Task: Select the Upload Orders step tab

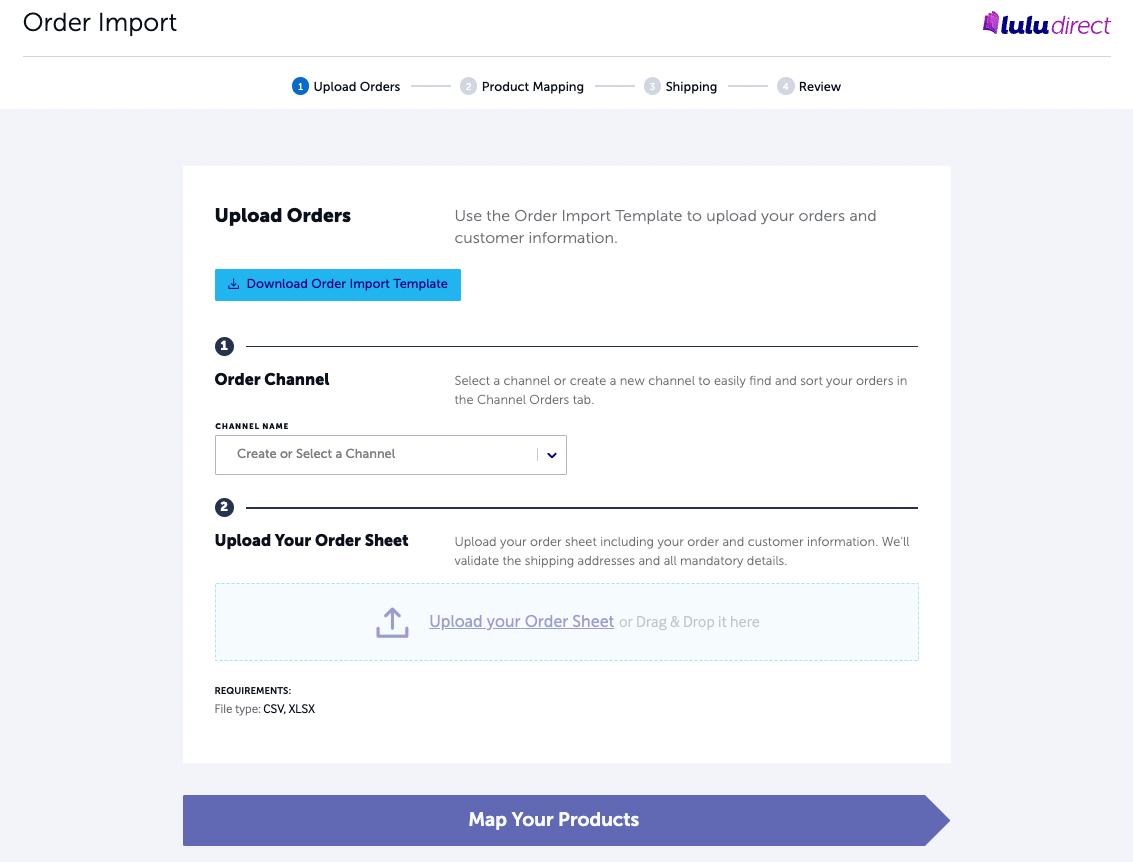Action: click(x=345, y=86)
